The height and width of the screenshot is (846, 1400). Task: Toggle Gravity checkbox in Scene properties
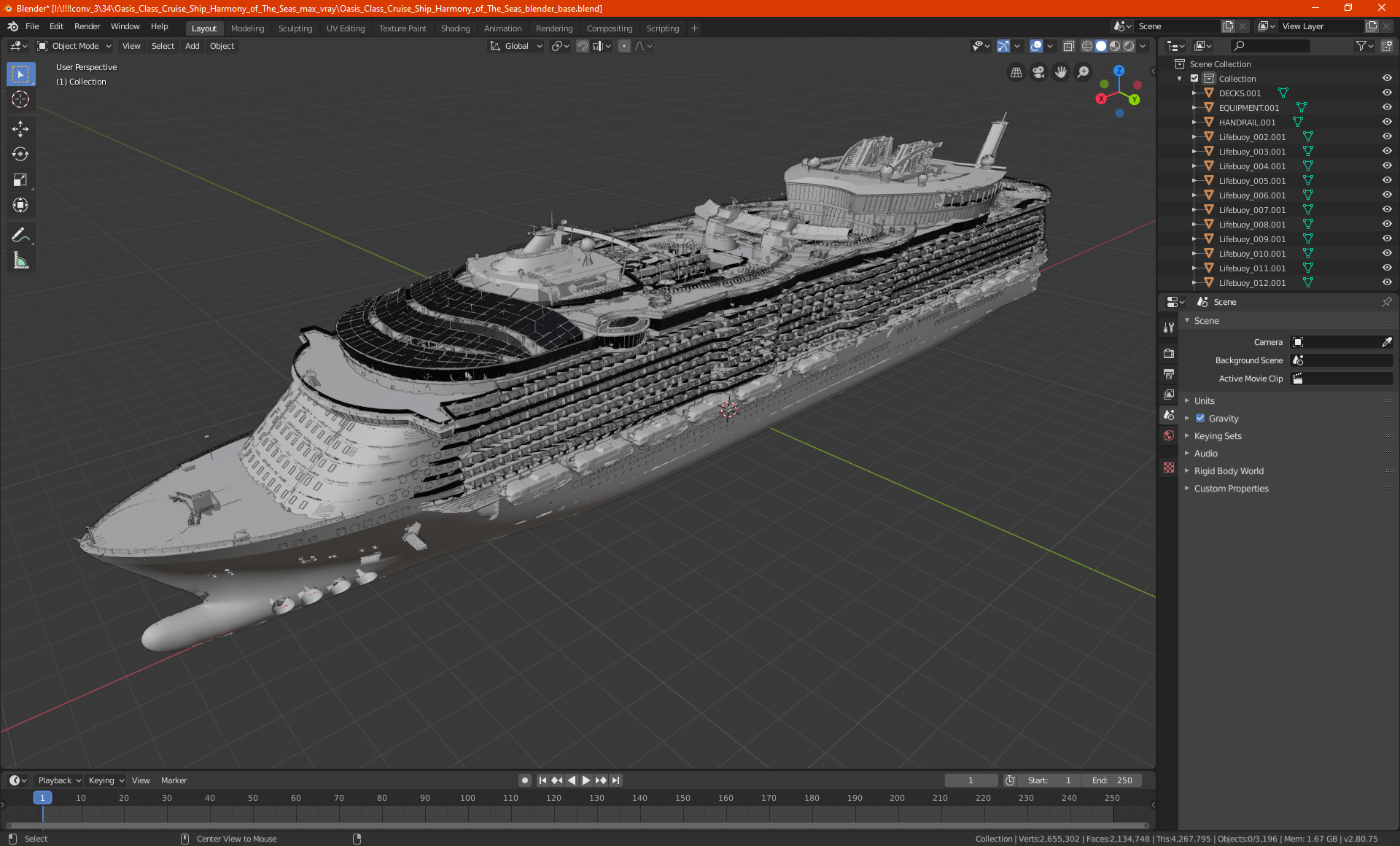pos(1200,419)
